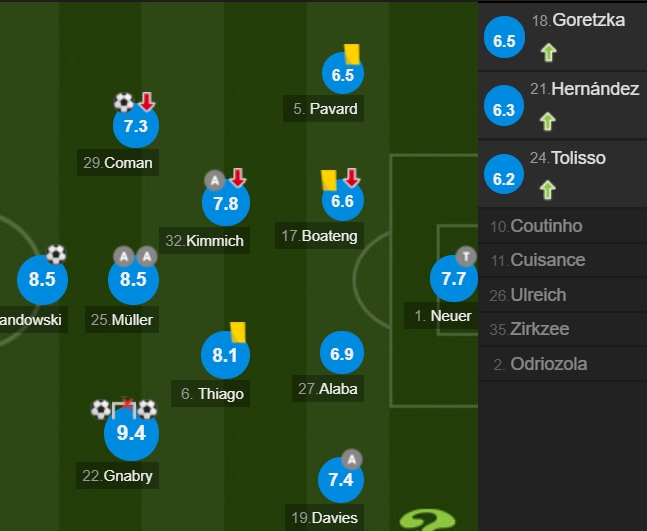The width and height of the screenshot is (647, 531).
Task: Click the T badge on Neuer's rating
Action: pyautogui.click(x=466, y=257)
